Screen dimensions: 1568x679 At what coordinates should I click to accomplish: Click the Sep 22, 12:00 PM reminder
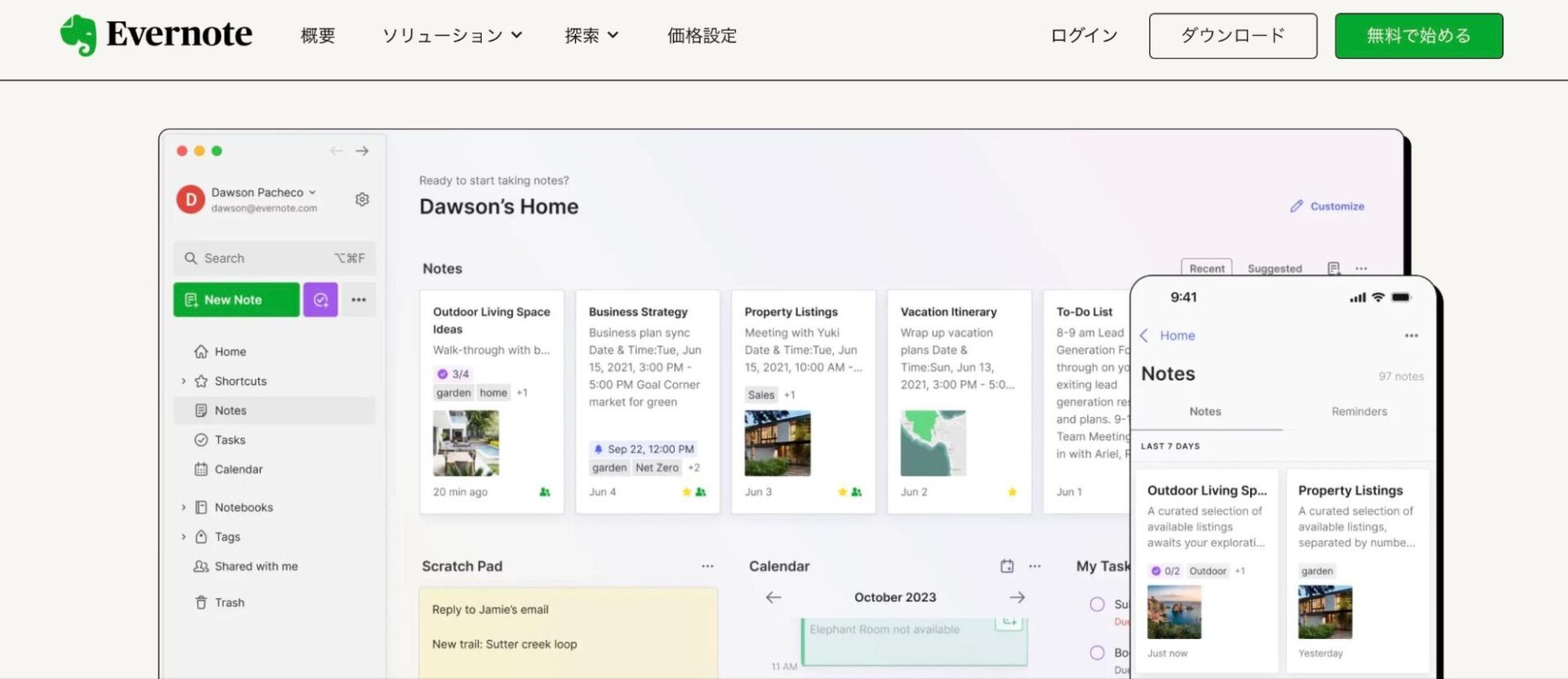pos(644,449)
